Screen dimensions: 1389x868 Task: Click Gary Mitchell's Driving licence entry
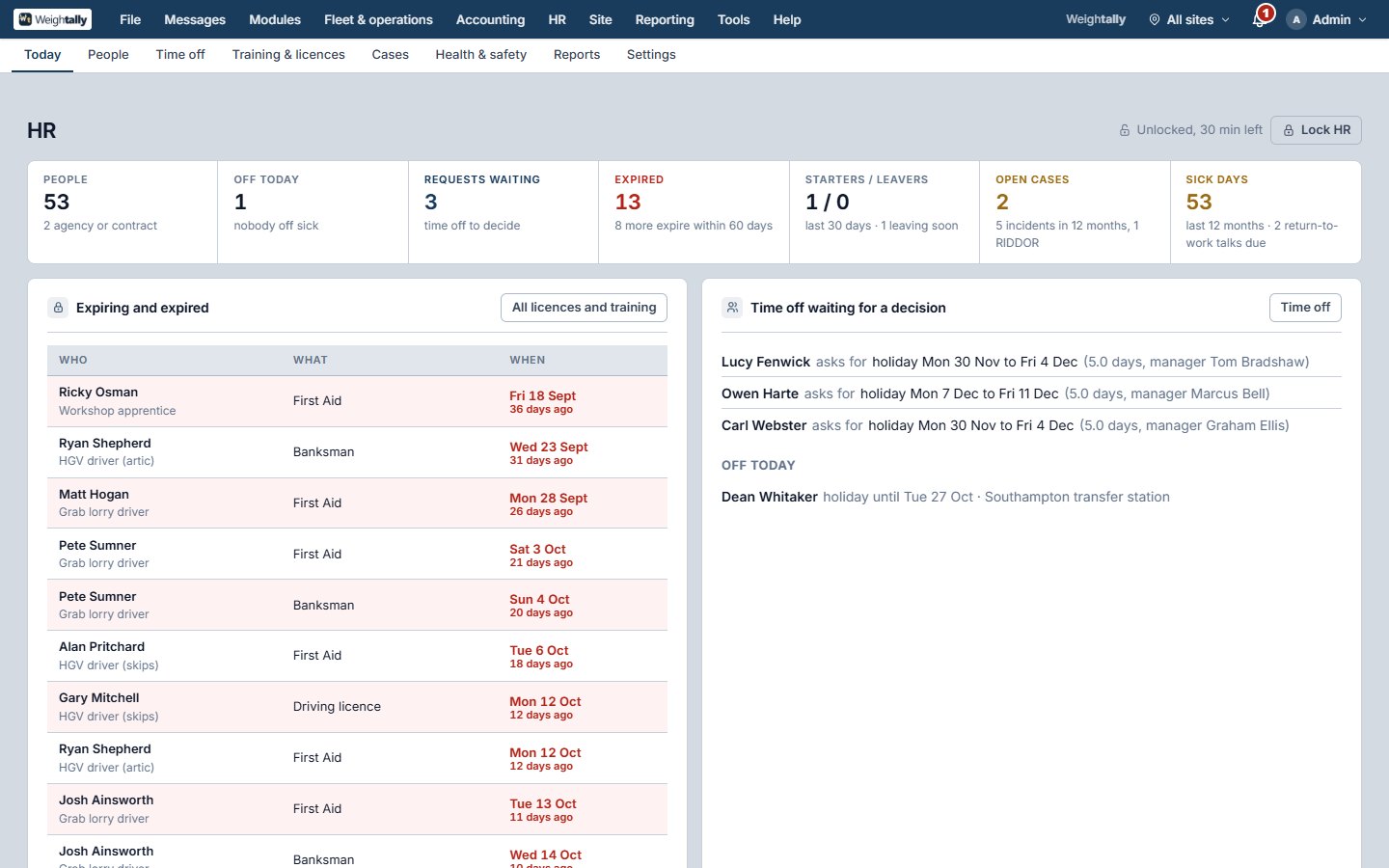pyautogui.click(x=357, y=707)
